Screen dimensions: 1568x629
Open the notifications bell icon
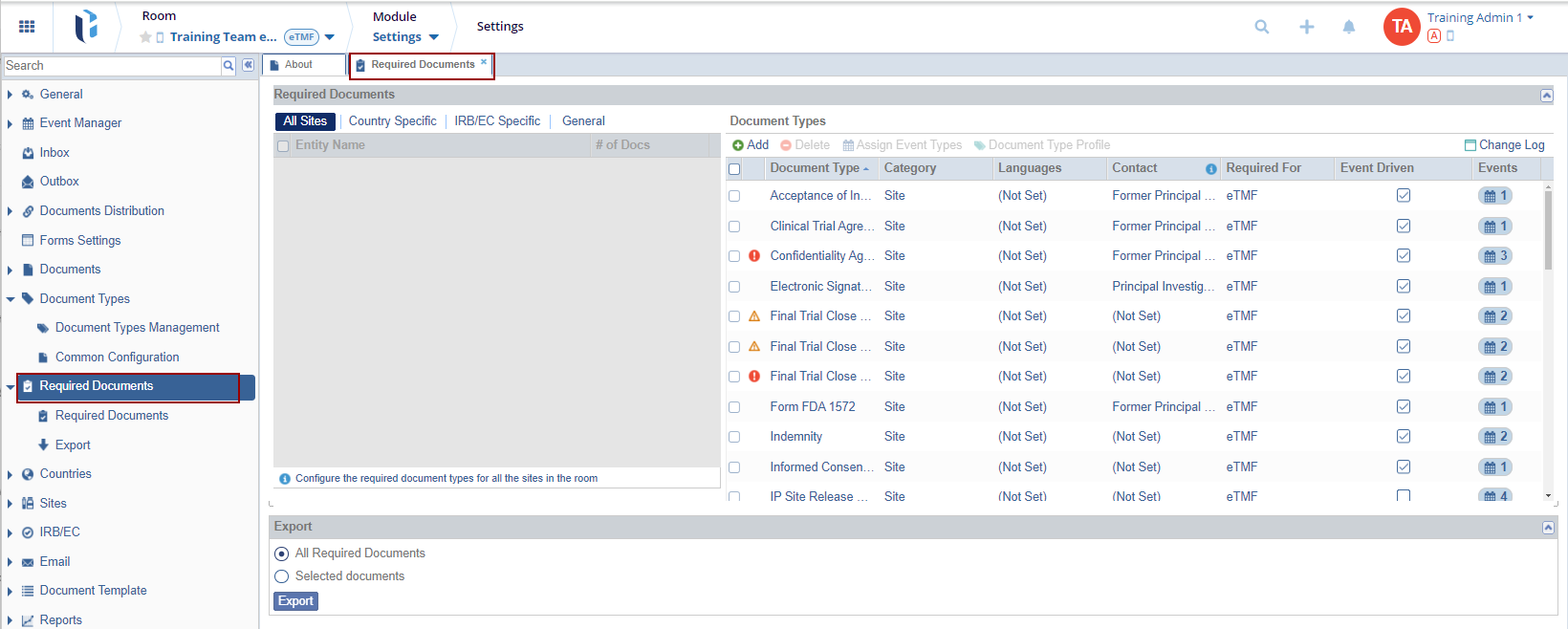click(x=1348, y=27)
